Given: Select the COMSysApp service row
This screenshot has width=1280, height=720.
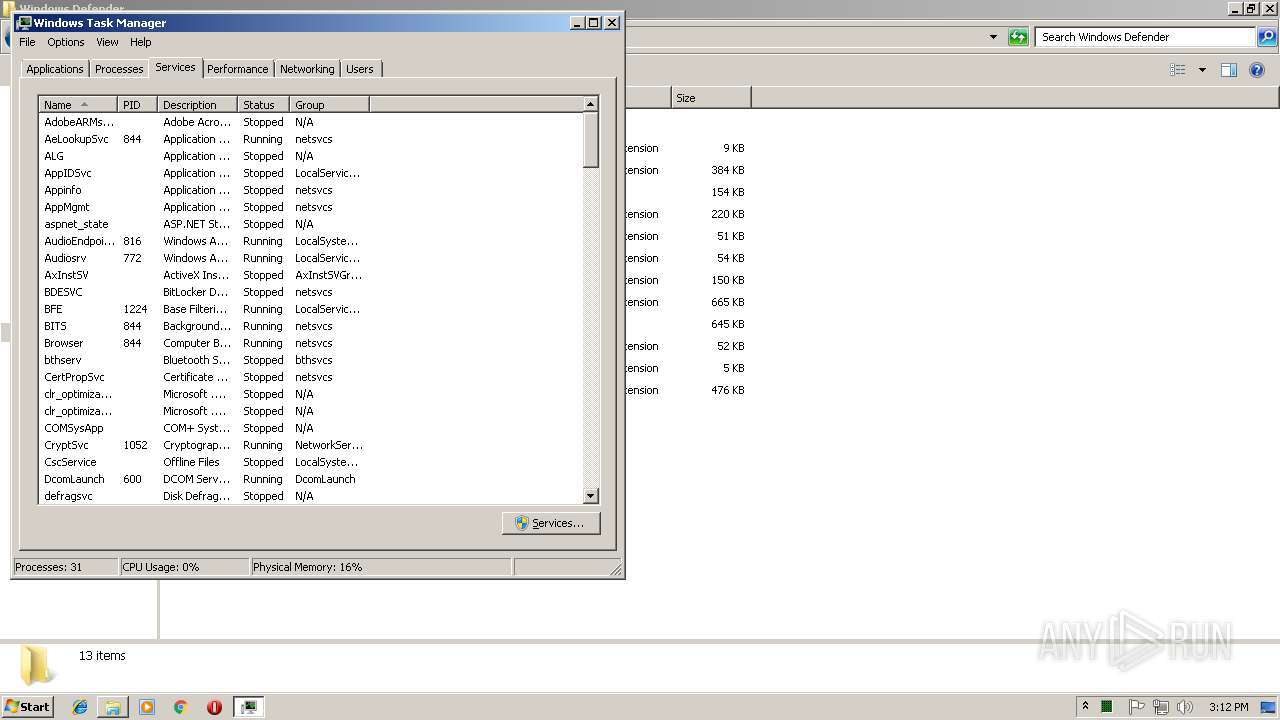Looking at the screenshot, I should pyautogui.click(x=310, y=428).
